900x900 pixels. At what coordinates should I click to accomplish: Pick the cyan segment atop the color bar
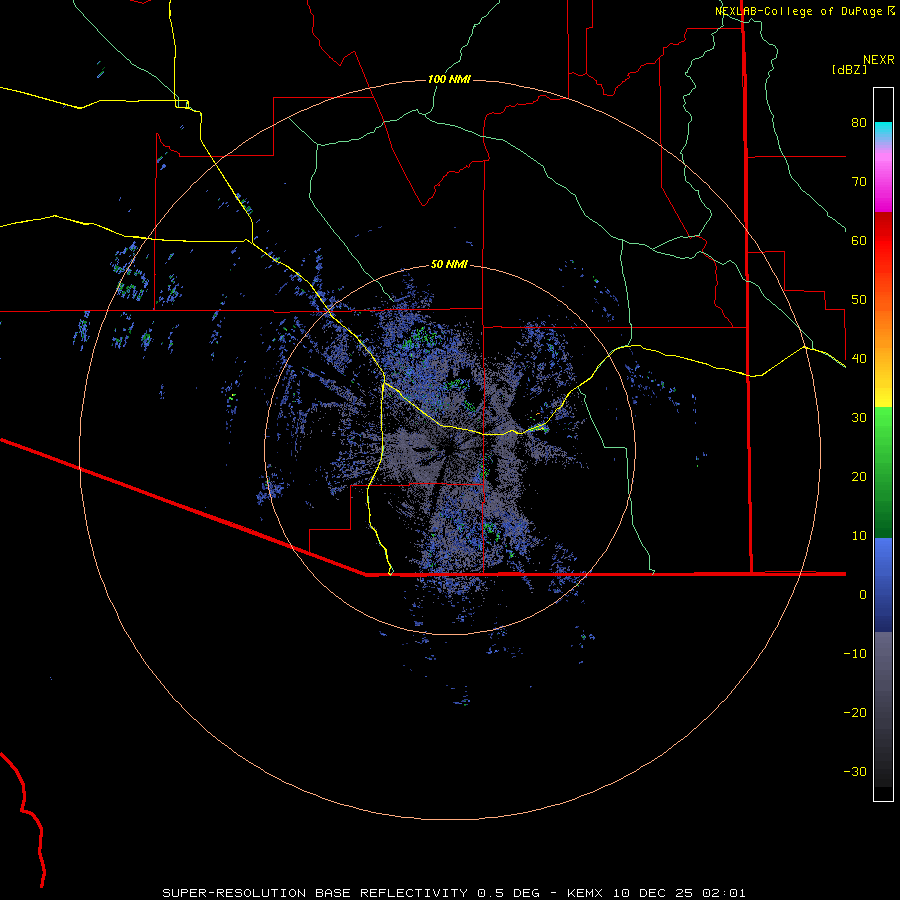tap(883, 132)
